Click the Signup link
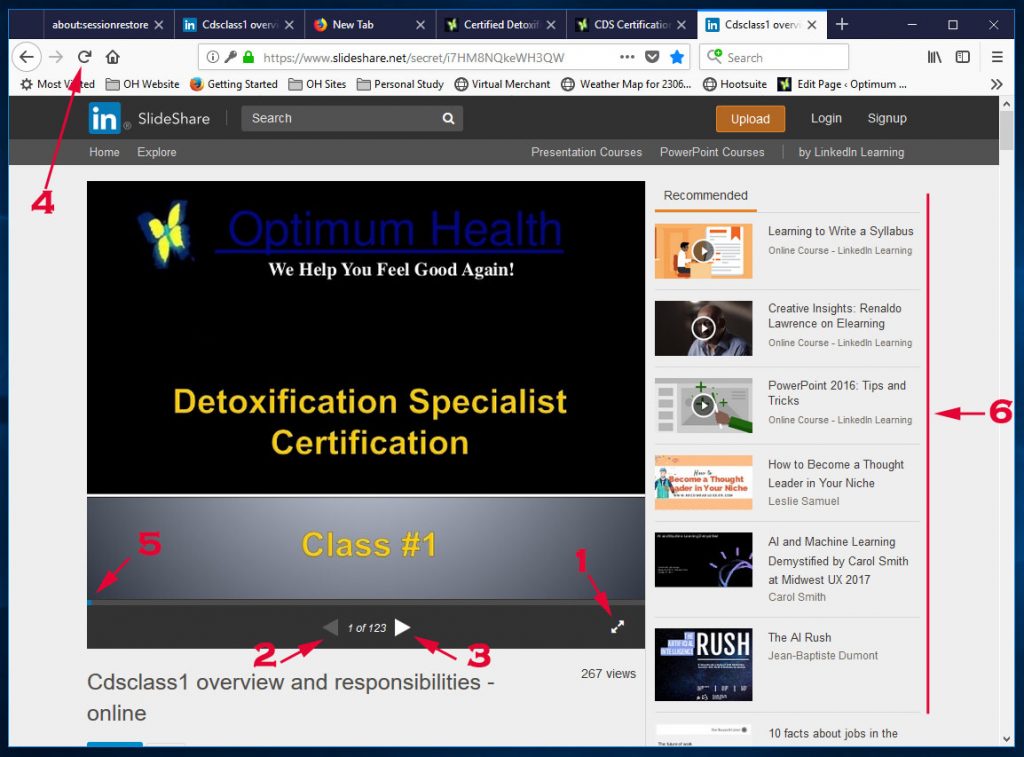The width and height of the screenshot is (1024, 757). click(x=887, y=118)
